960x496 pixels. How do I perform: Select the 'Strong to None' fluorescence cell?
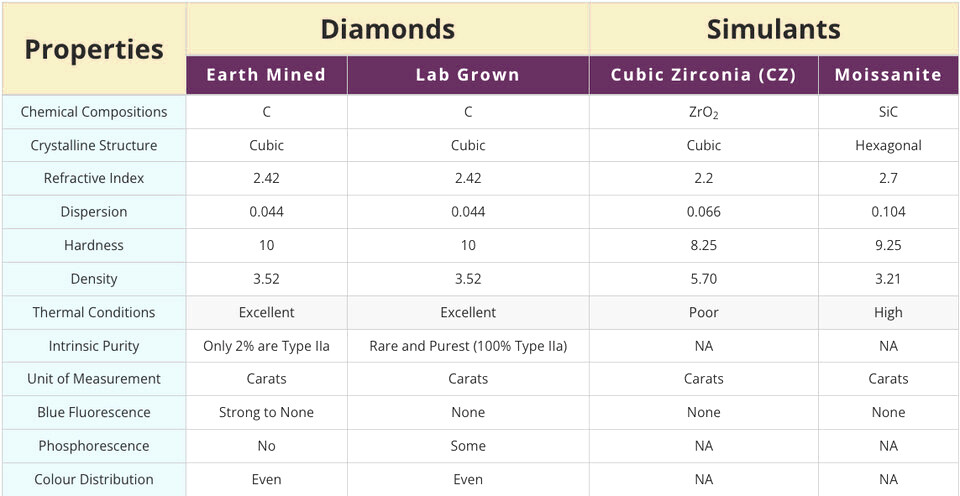266,413
